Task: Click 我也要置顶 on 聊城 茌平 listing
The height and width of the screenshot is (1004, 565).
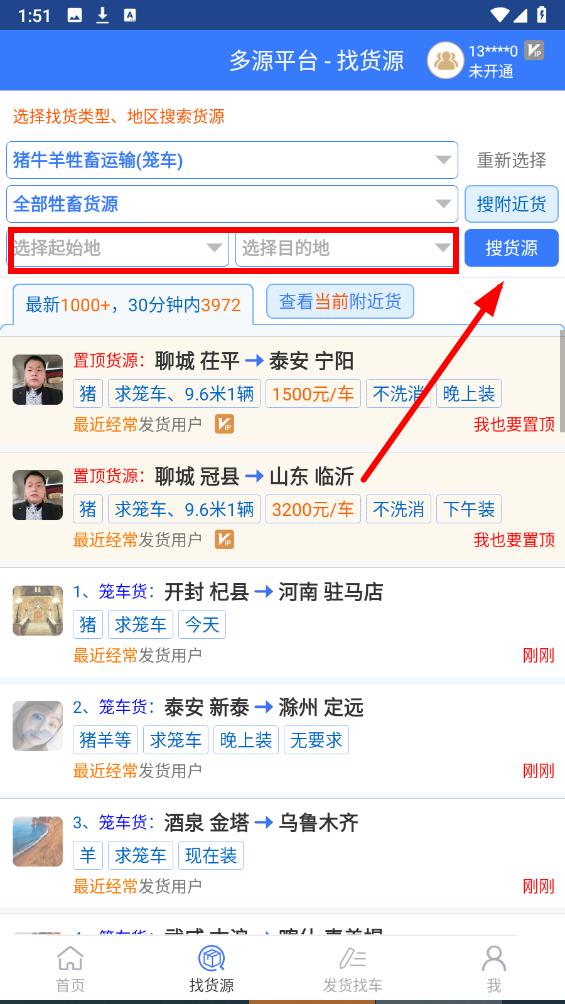Action: tap(514, 424)
